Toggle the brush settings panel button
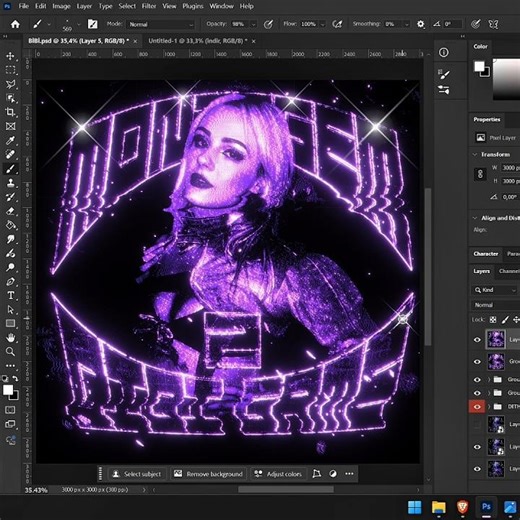The width and height of the screenshot is (520, 520). point(92,24)
